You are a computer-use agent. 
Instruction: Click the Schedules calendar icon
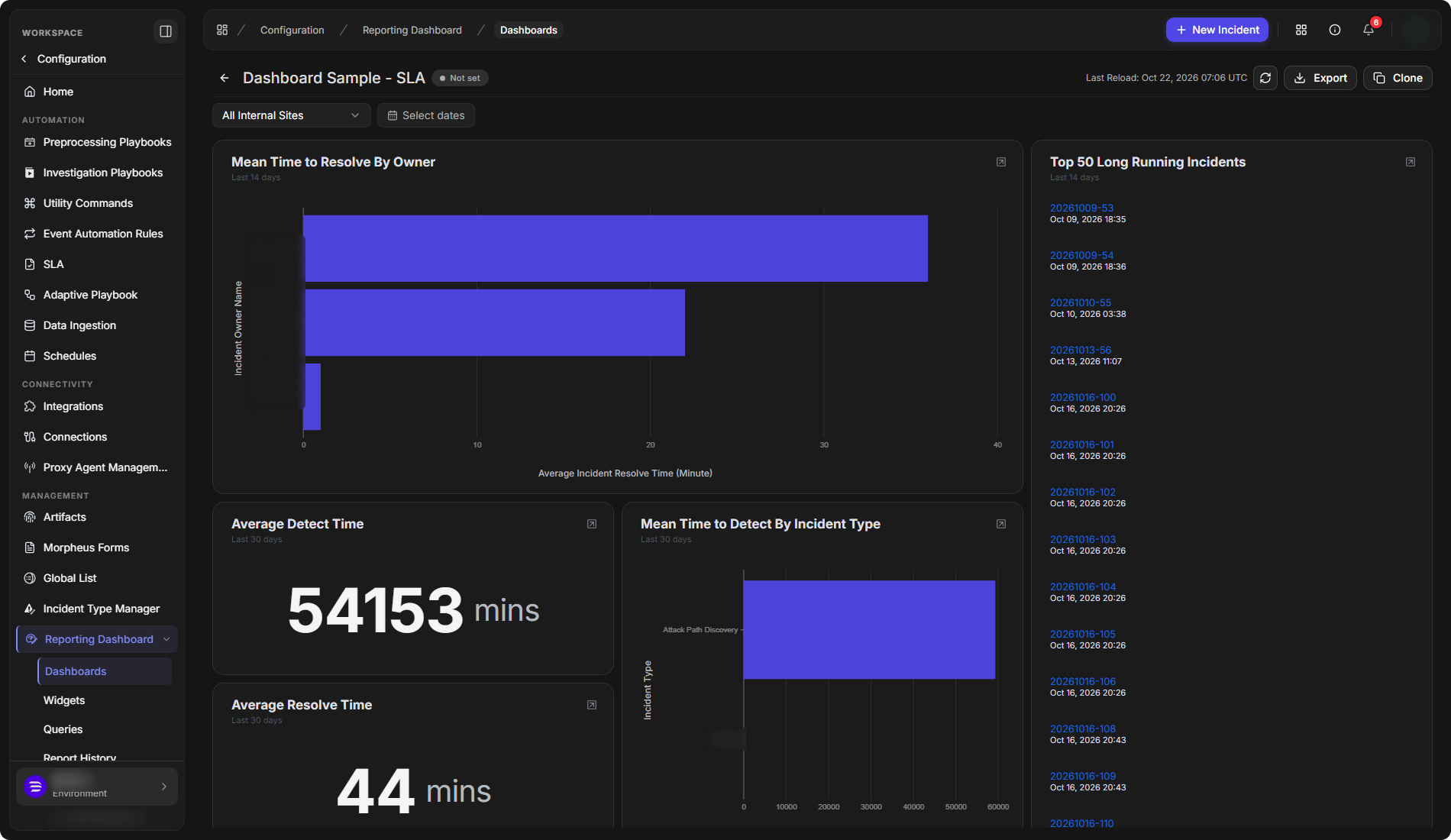30,356
